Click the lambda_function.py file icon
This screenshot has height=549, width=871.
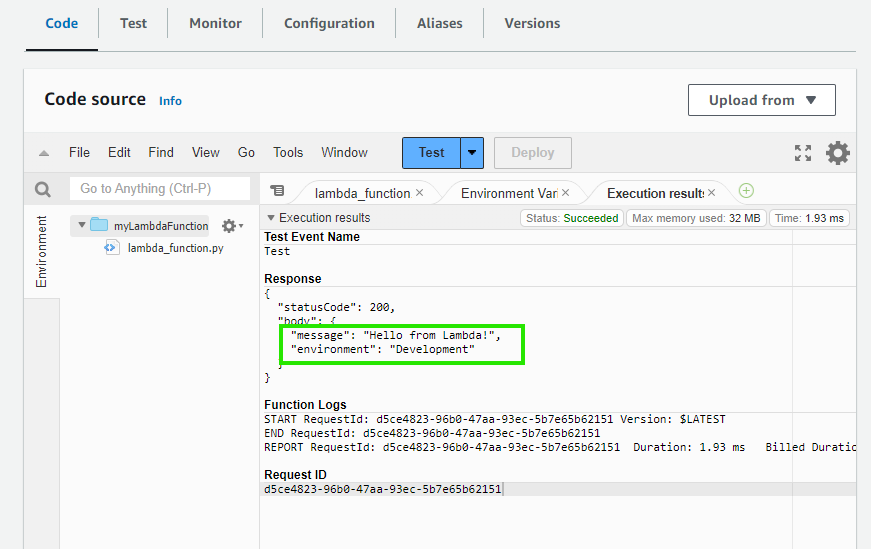112,248
